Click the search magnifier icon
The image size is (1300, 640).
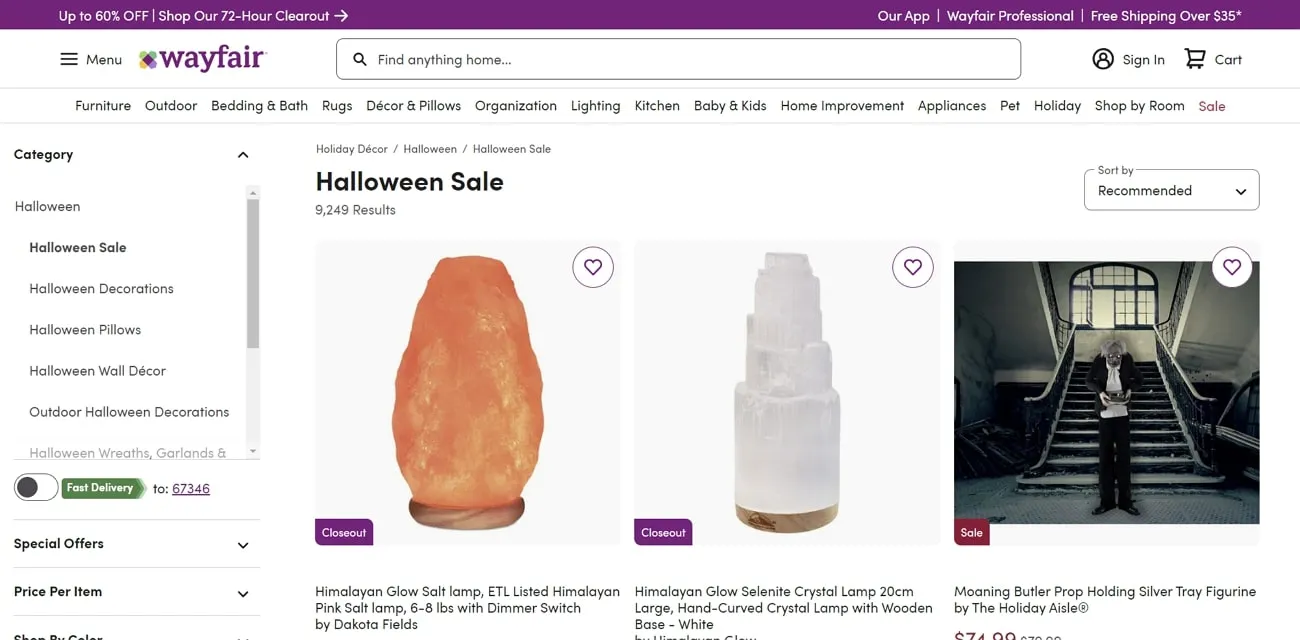360,59
